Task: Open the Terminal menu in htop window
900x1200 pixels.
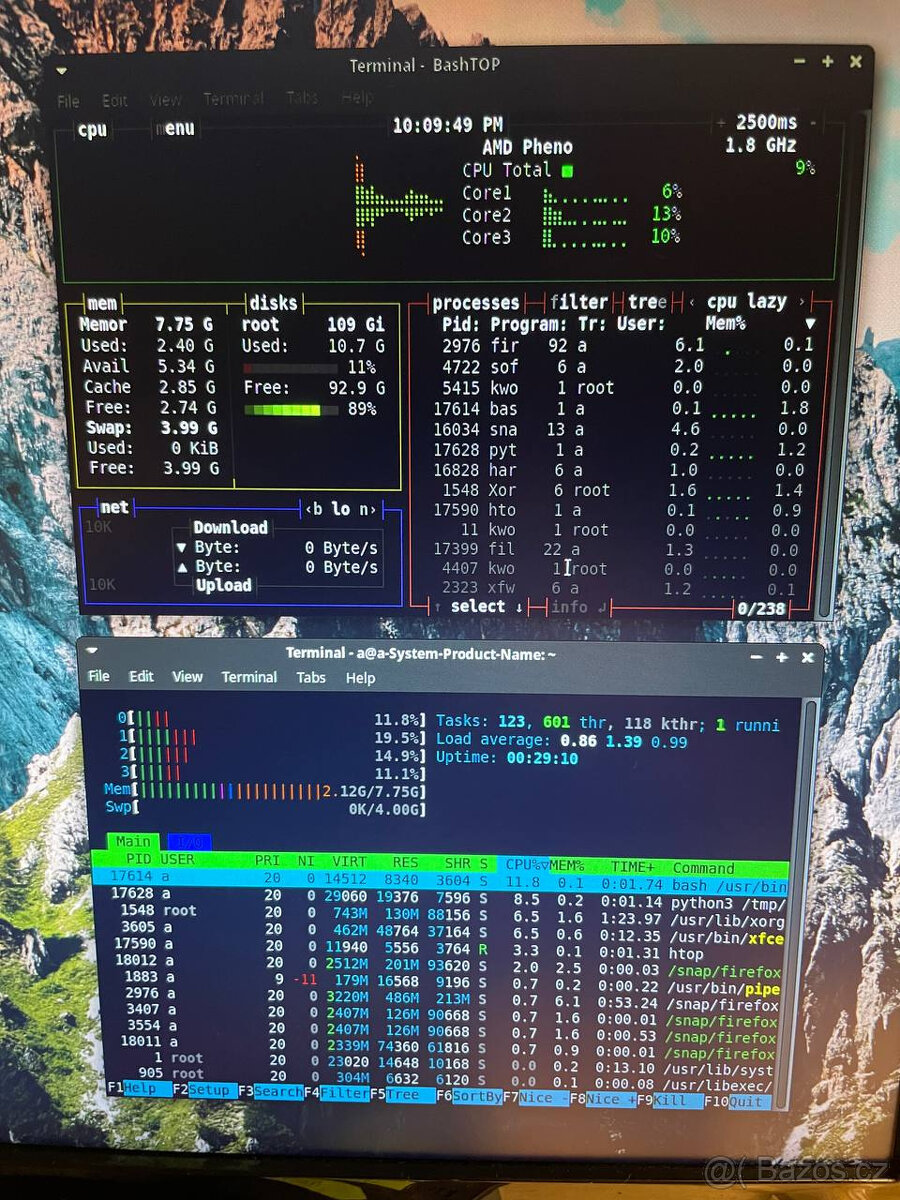Action: (248, 677)
